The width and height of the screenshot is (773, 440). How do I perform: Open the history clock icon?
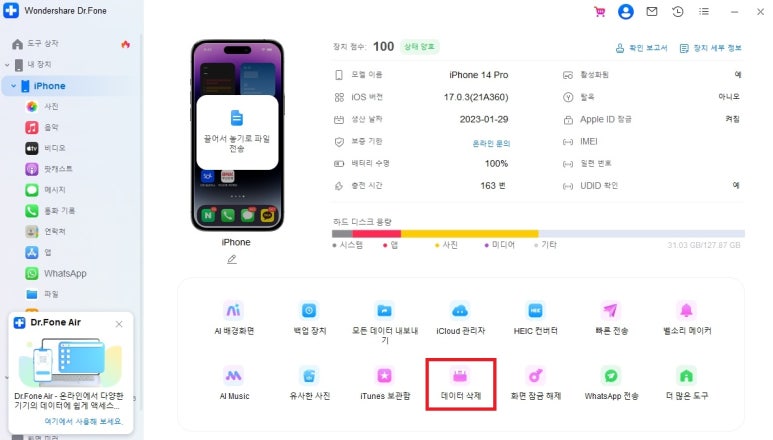click(x=678, y=12)
